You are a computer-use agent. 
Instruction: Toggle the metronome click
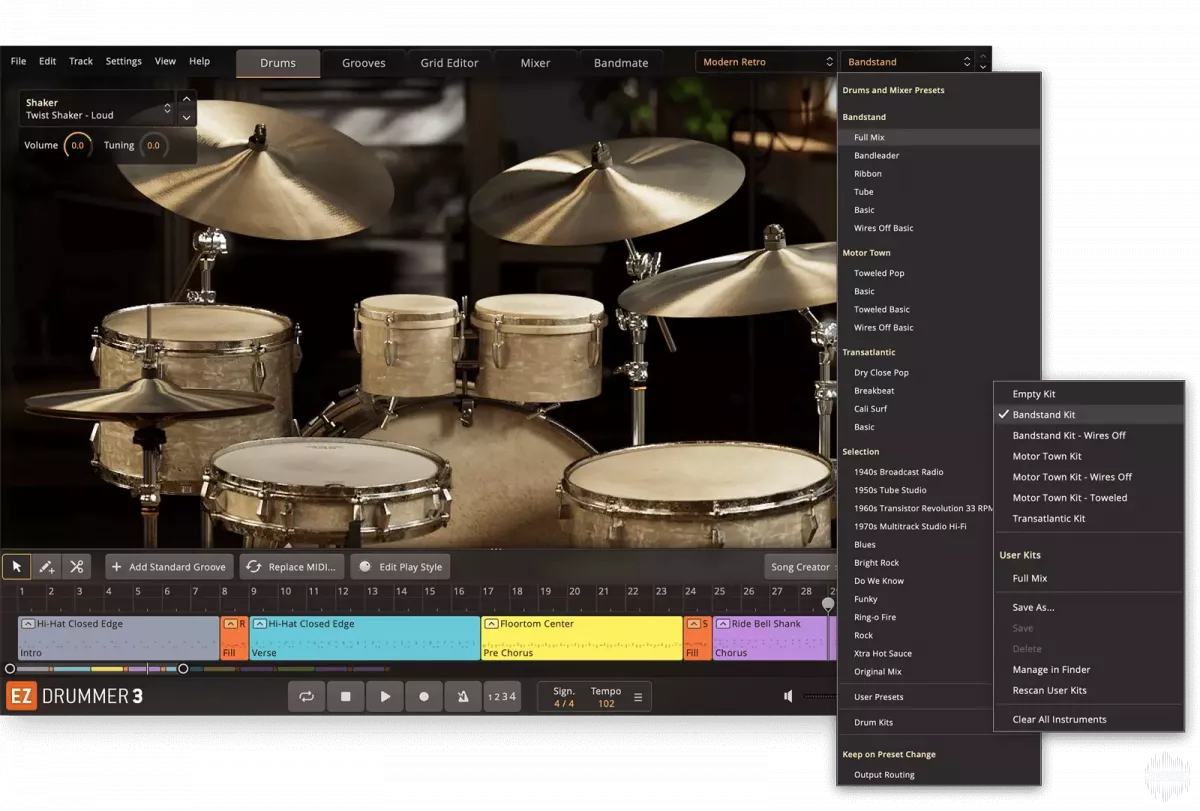463,696
